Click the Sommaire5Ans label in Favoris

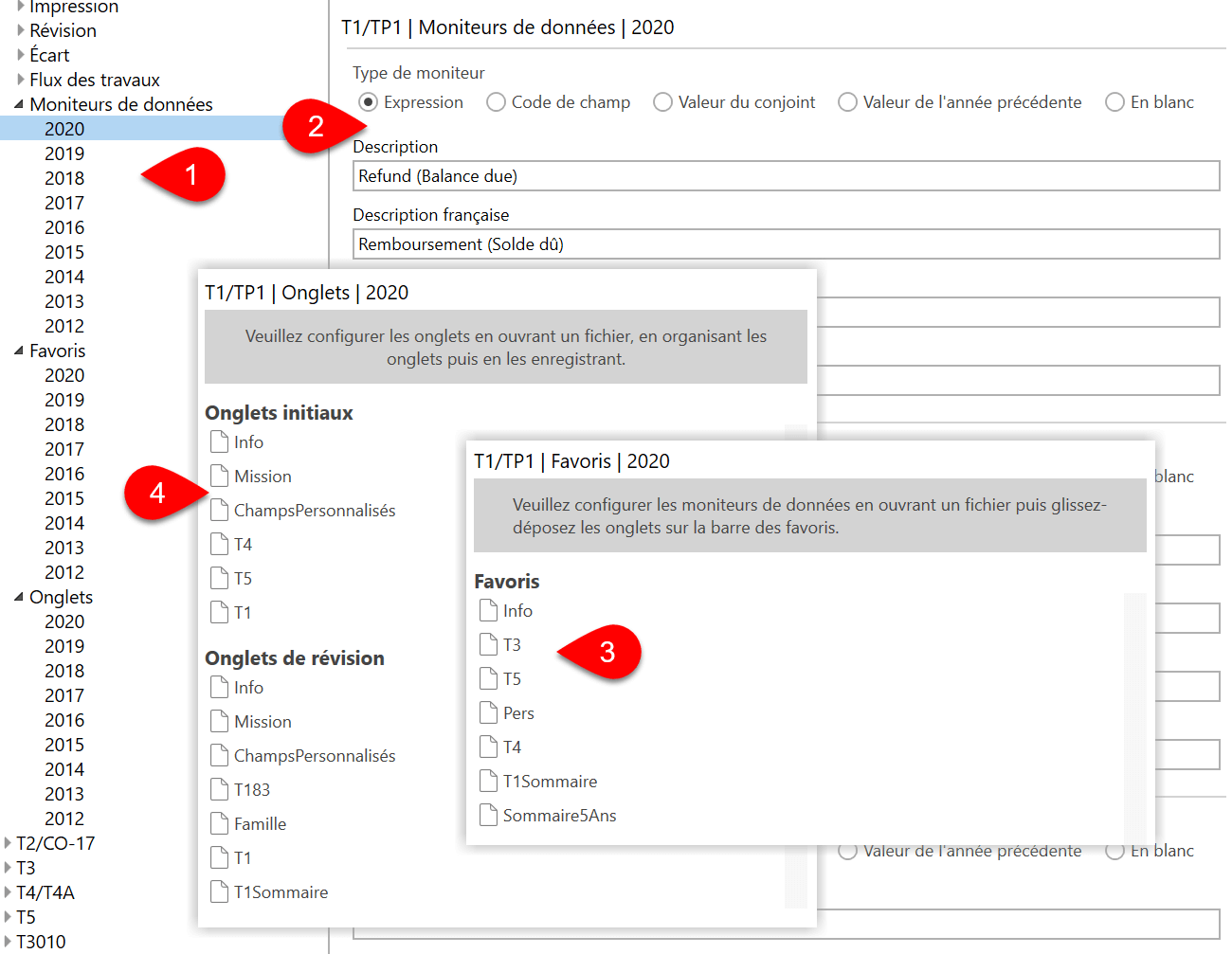point(560,816)
